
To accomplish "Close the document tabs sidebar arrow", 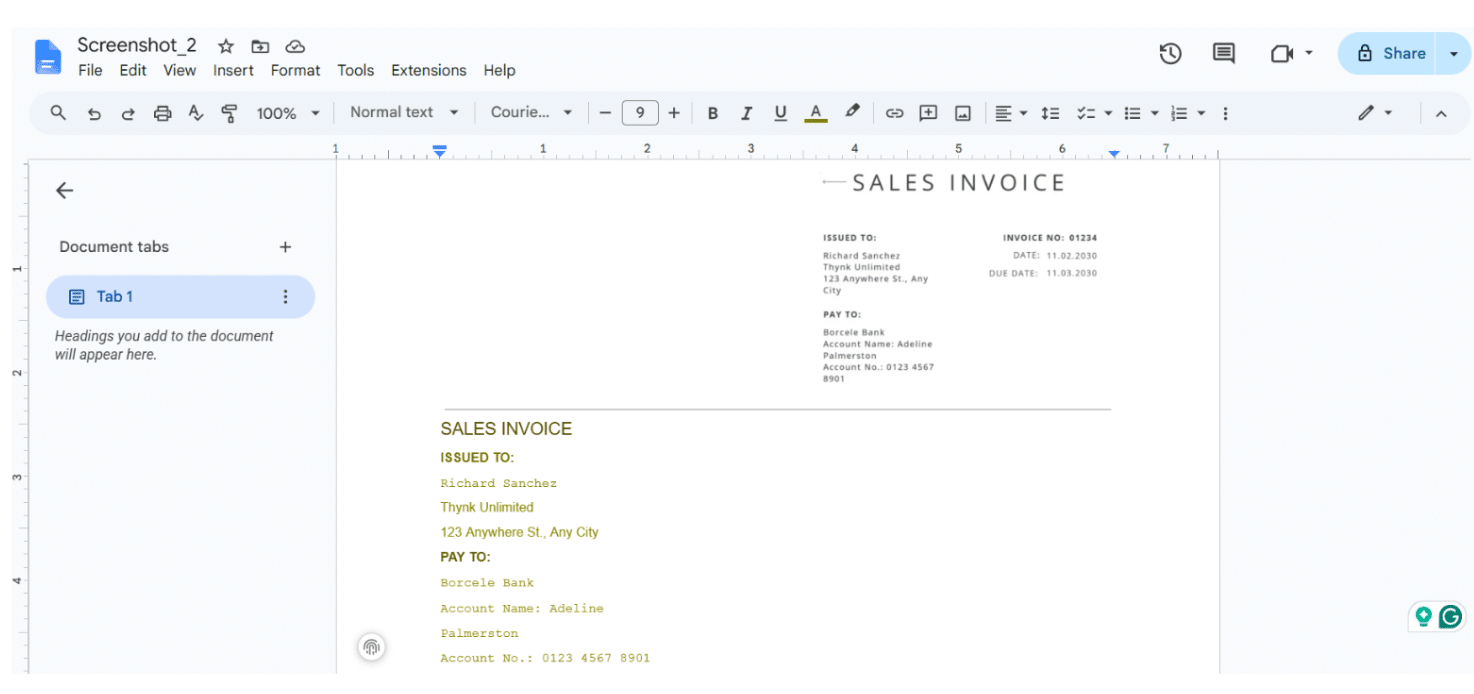I will click(65, 190).
